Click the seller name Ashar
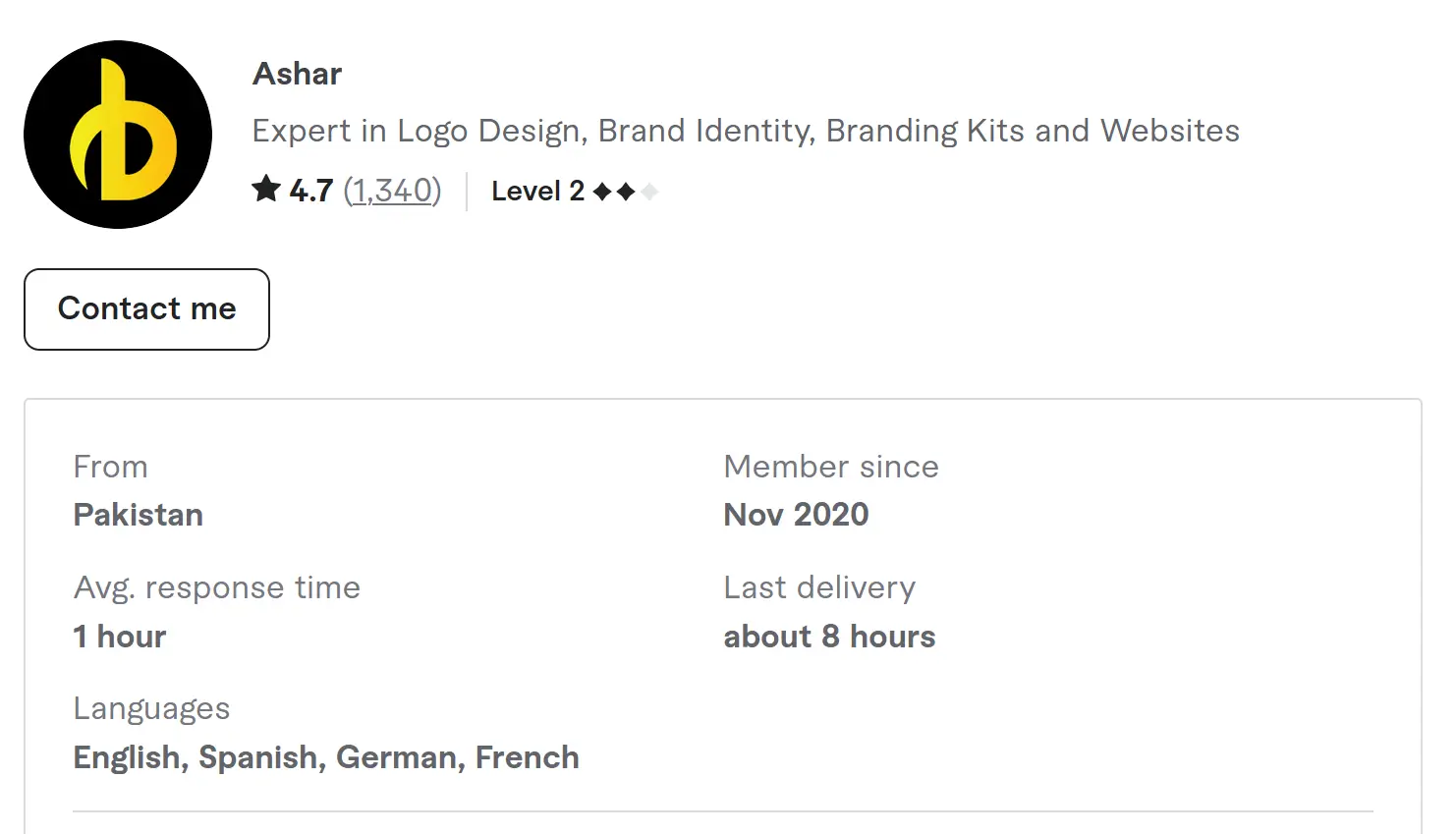1456x834 pixels. [298, 74]
